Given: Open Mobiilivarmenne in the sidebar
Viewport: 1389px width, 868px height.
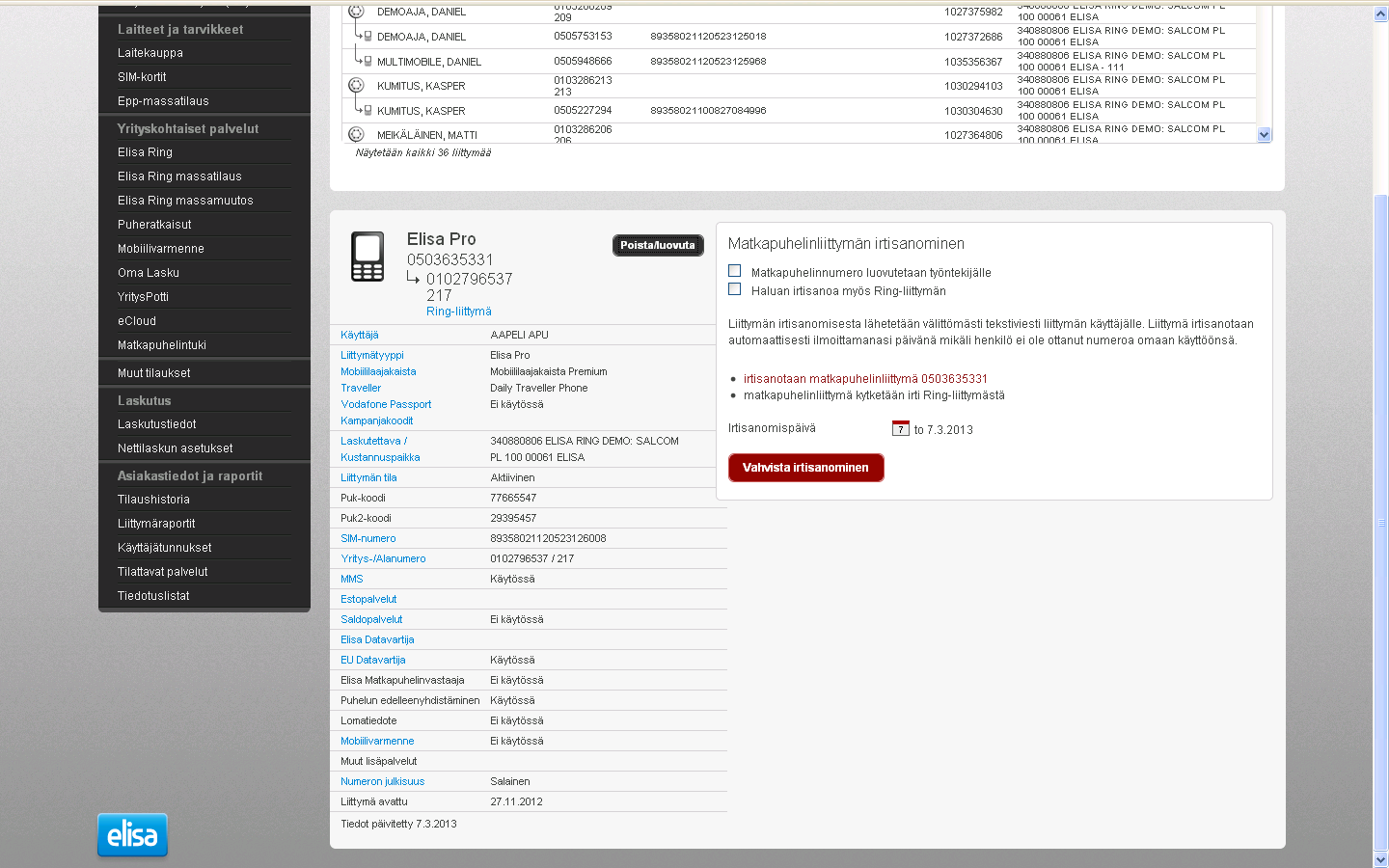Looking at the screenshot, I should click(x=161, y=249).
